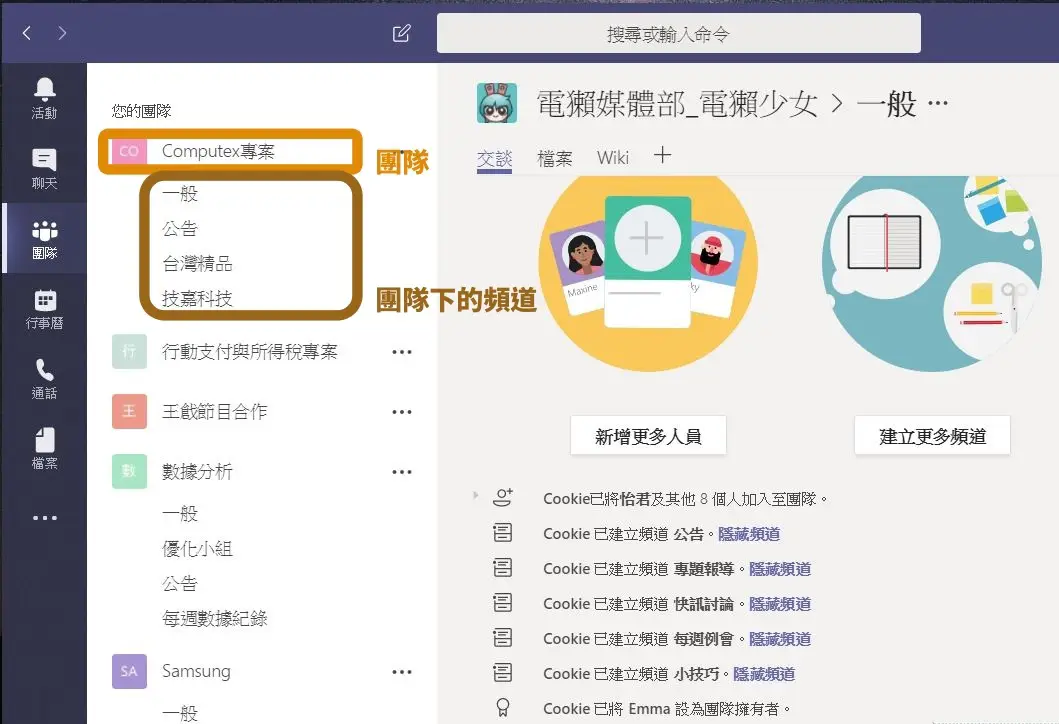Select the Teams icon in the sidebar
Screen dimensions: 1059x724
point(44,237)
